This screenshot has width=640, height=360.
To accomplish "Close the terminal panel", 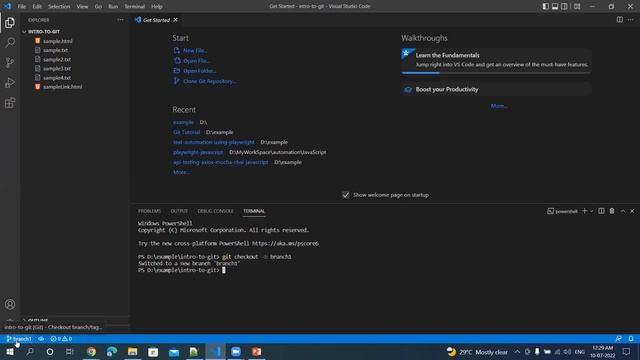I will pyautogui.click(x=632, y=211).
